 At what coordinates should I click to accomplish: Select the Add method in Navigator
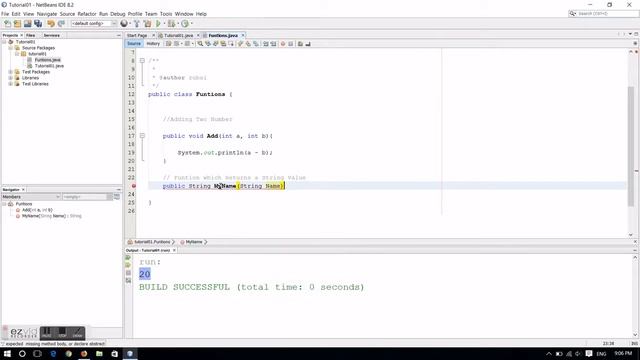(37, 210)
